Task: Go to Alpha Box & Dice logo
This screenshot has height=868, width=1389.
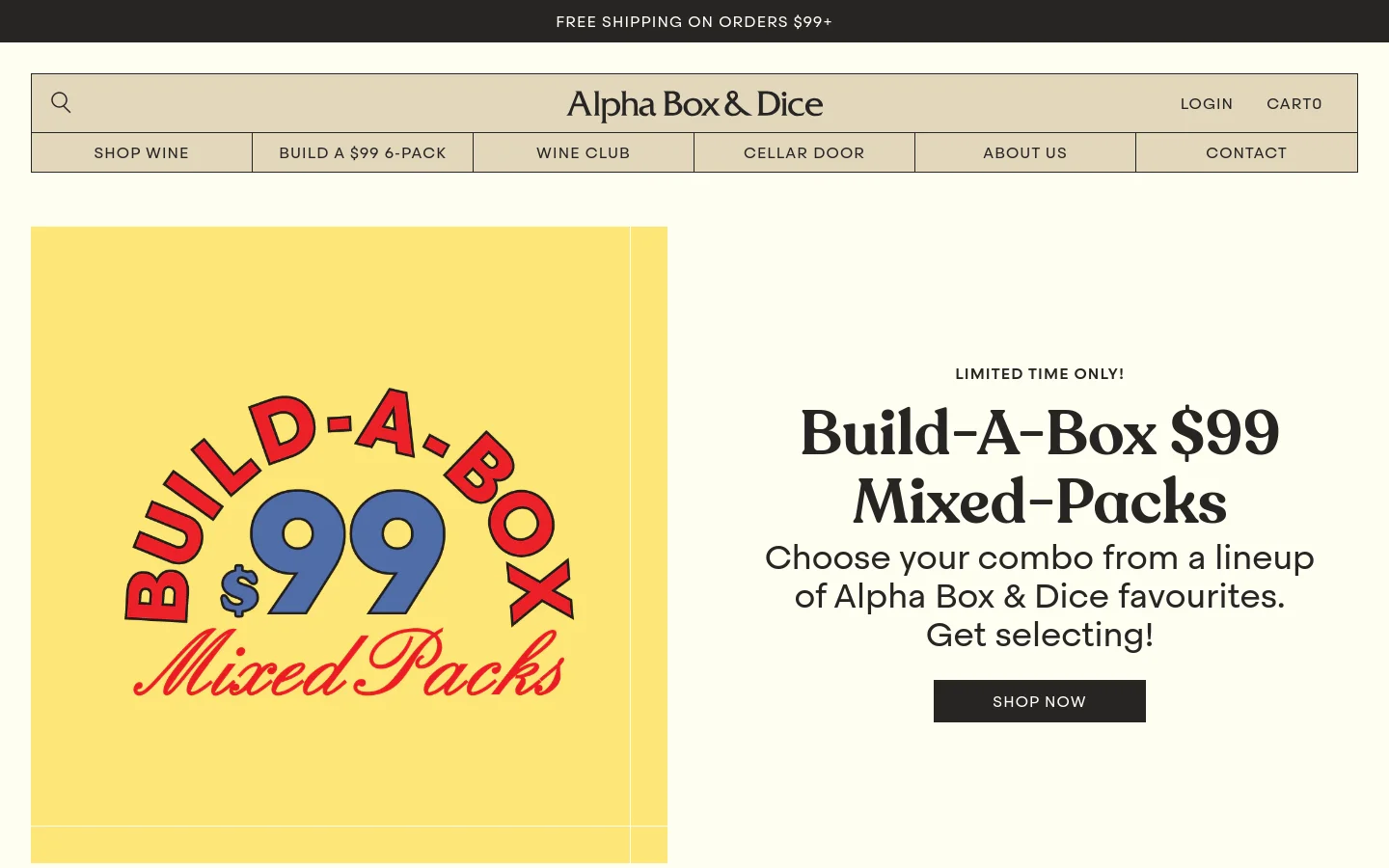Action: pos(694,104)
